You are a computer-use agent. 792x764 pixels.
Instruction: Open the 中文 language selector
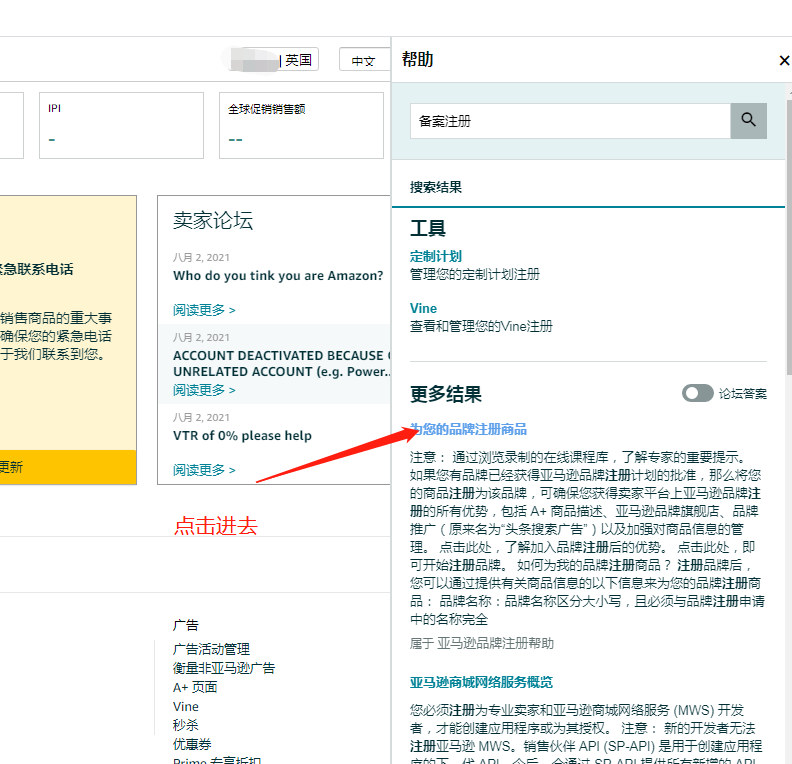[x=364, y=61]
